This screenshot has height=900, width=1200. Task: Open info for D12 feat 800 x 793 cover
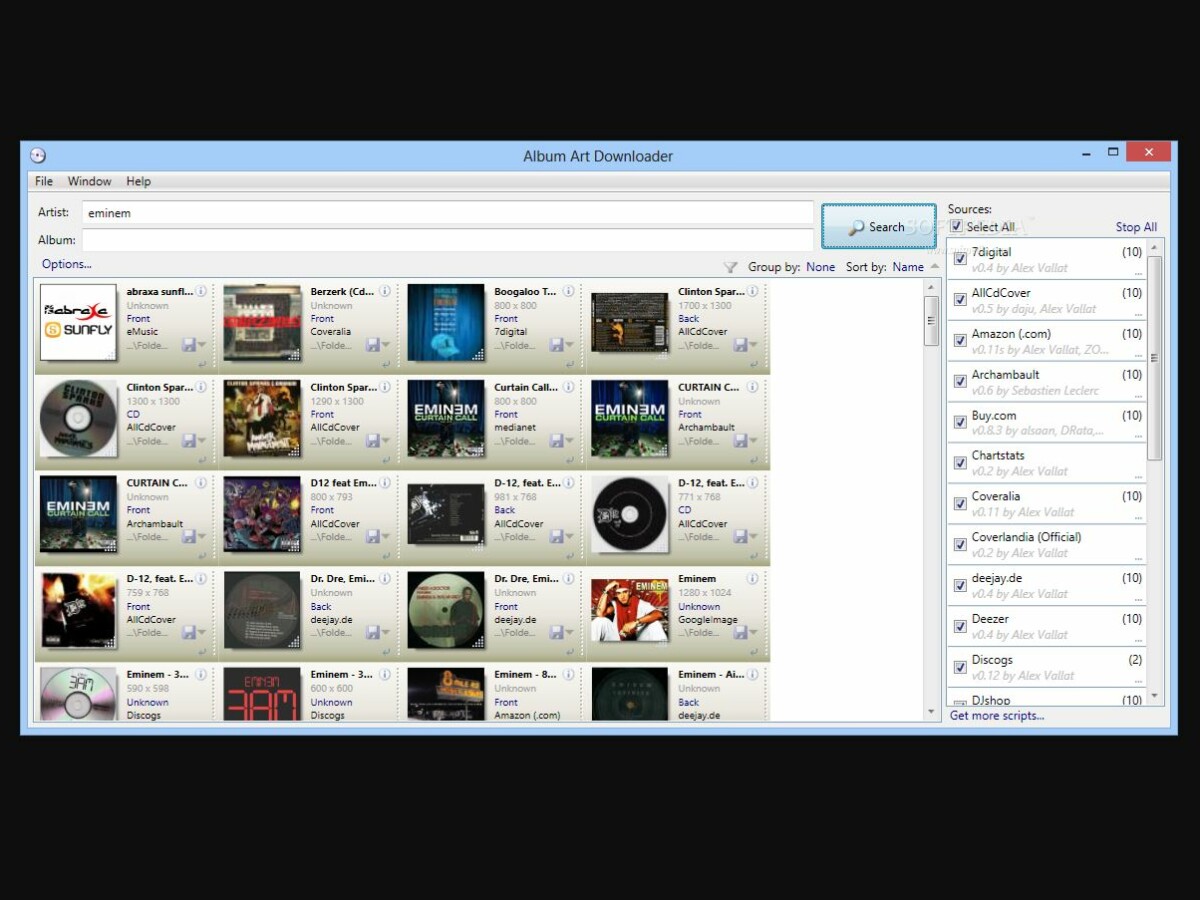point(385,483)
